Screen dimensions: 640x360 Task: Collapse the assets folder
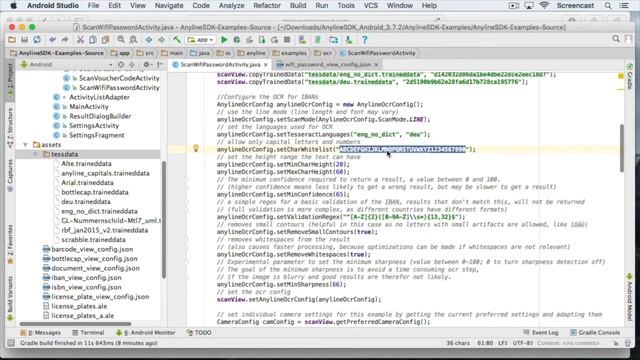click(x=25, y=144)
